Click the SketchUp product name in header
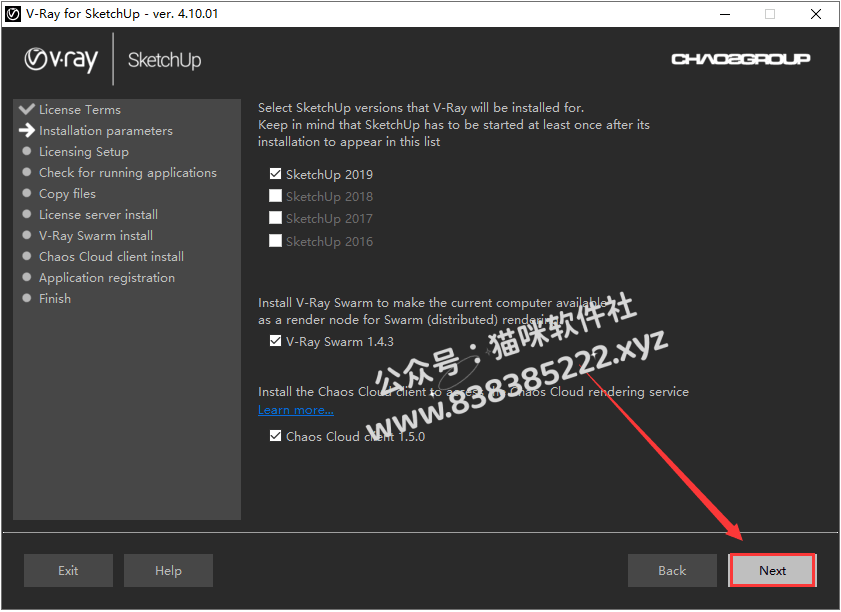 coord(165,60)
